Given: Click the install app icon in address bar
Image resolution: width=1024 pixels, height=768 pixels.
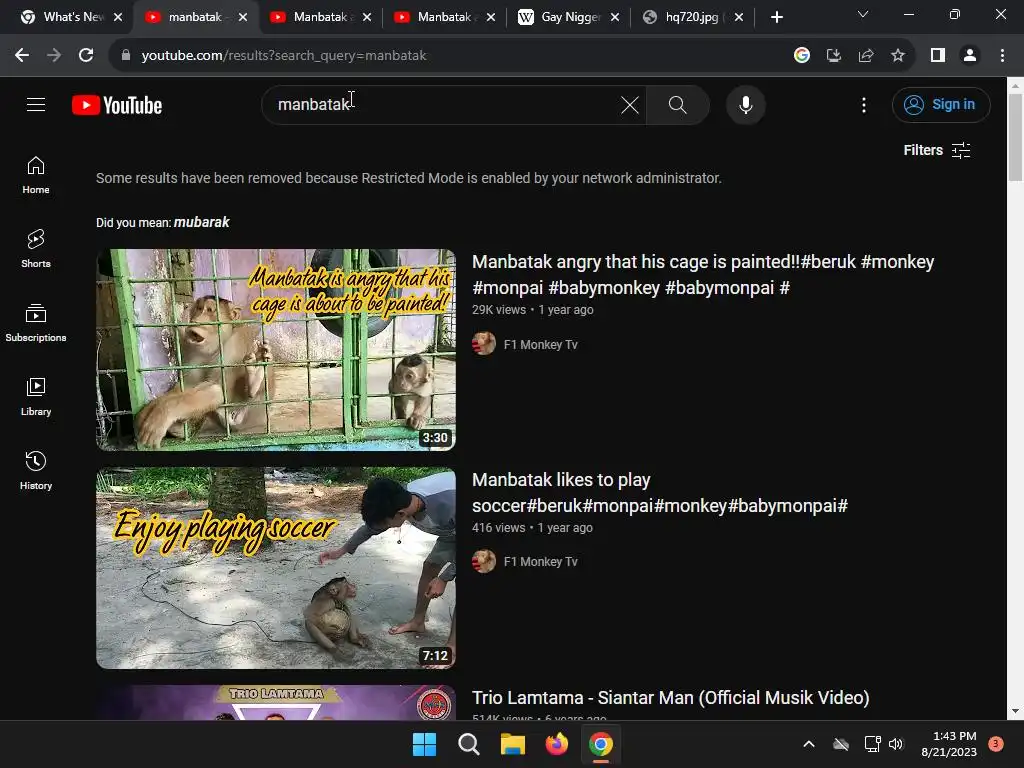Looking at the screenshot, I should pyautogui.click(x=833, y=56).
